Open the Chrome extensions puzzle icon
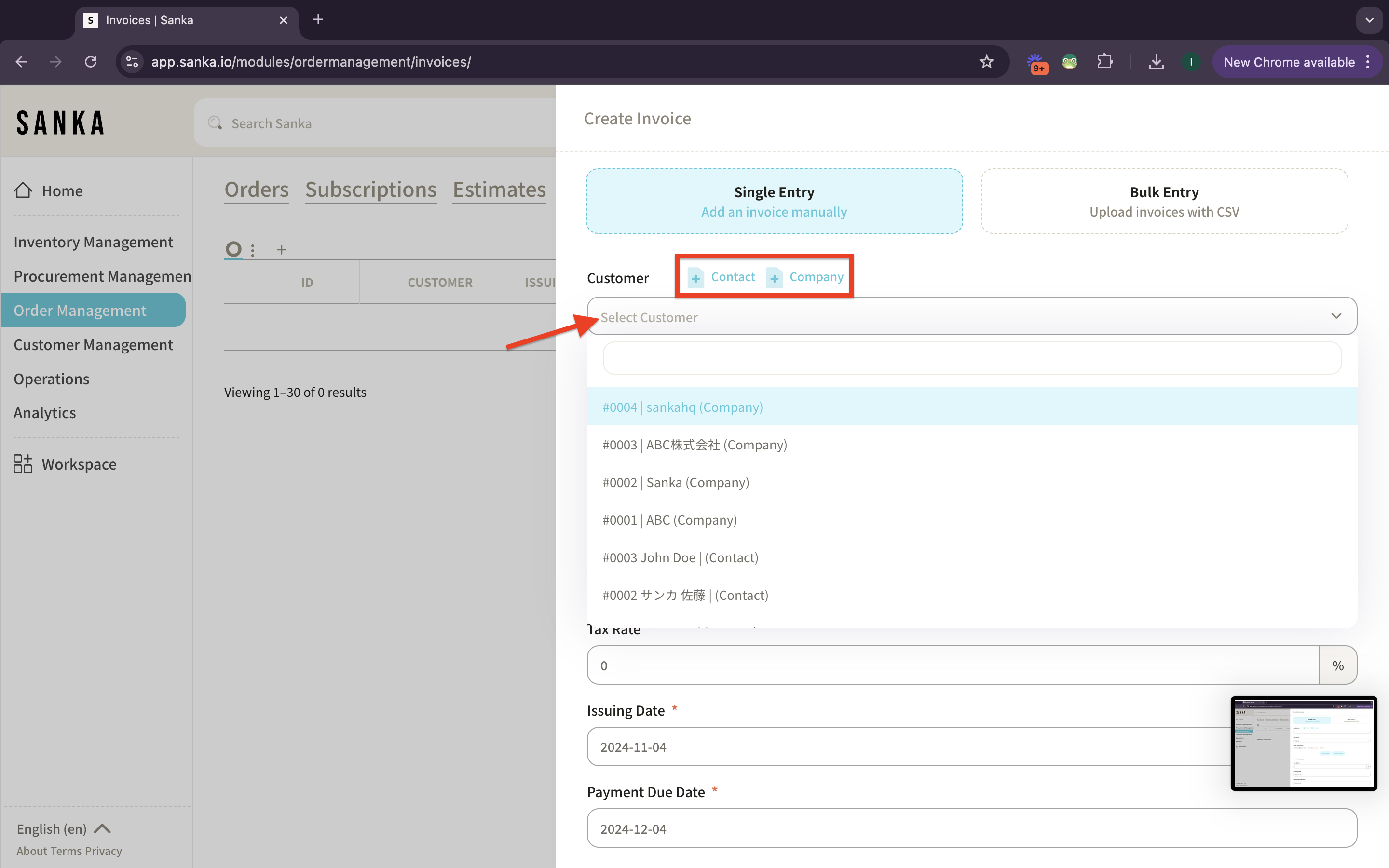The height and width of the screenshot is (868, 1389). [x=1105, y=61]
